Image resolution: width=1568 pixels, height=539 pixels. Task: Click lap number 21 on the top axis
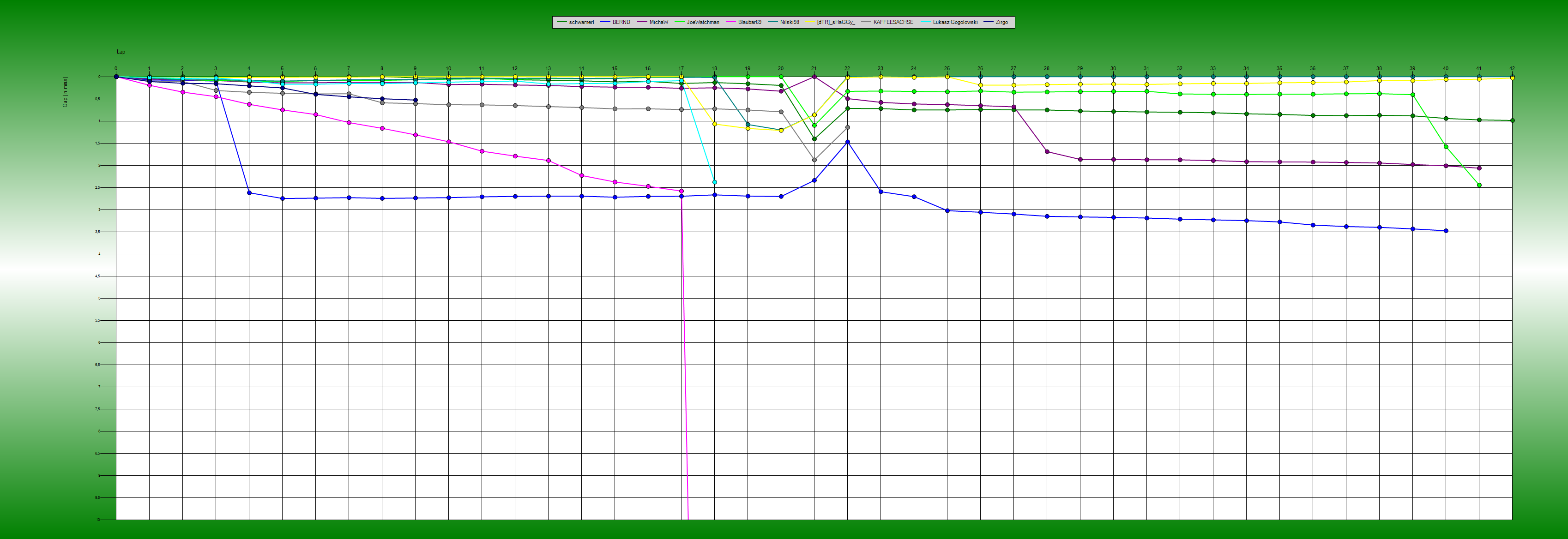(x=814, y=69)
